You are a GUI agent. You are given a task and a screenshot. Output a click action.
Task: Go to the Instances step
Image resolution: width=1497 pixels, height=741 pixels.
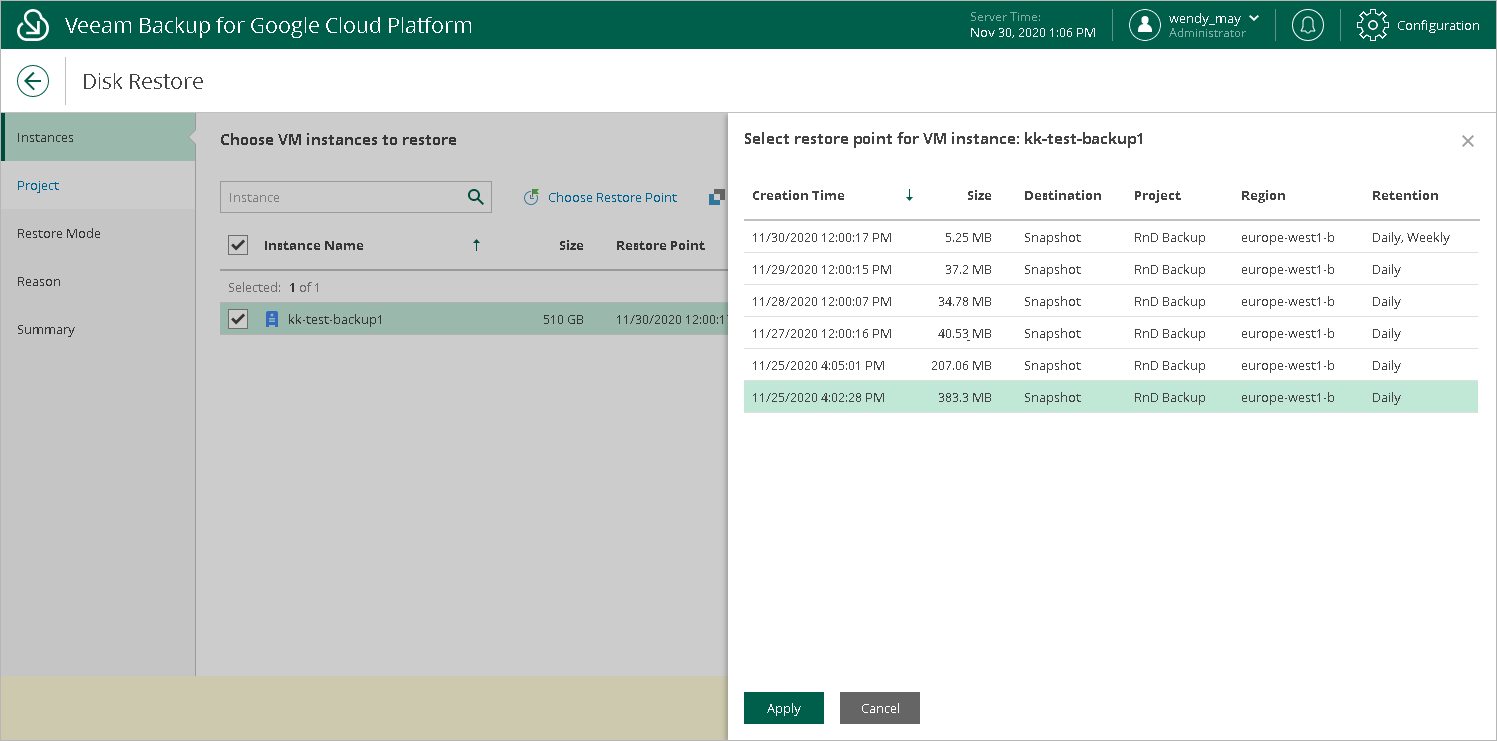(98, 137)
